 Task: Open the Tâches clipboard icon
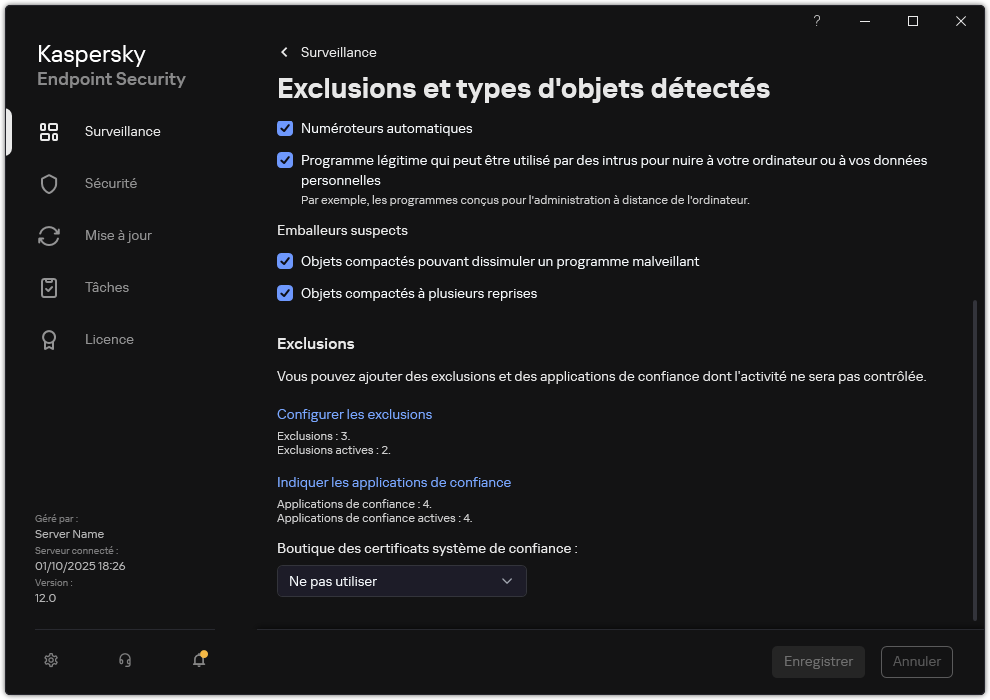pos(48,287)
